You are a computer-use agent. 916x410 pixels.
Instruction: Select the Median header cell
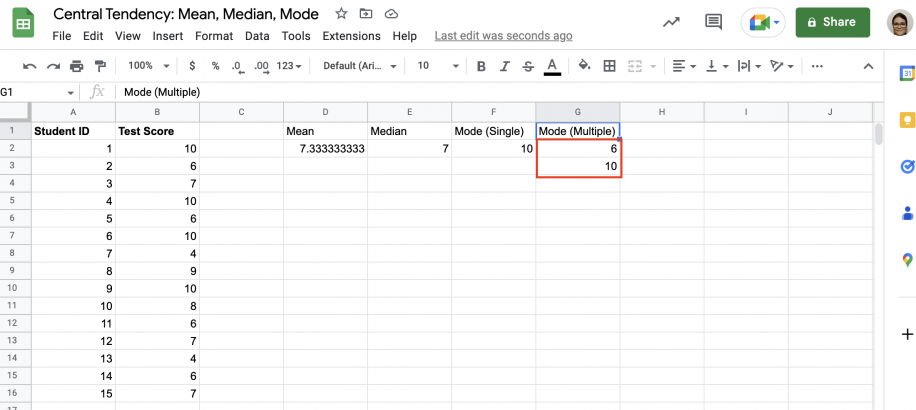coord(410,131)
